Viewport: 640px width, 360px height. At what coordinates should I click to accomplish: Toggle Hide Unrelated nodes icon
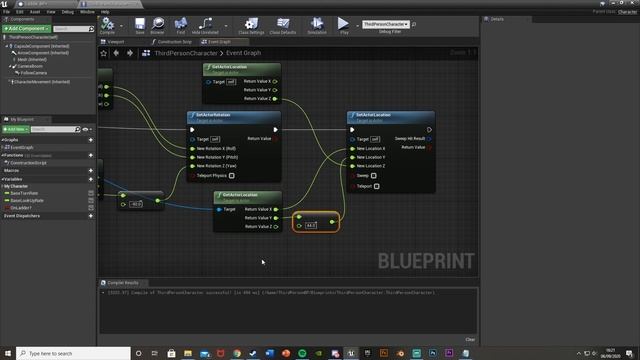click(205, 23)
